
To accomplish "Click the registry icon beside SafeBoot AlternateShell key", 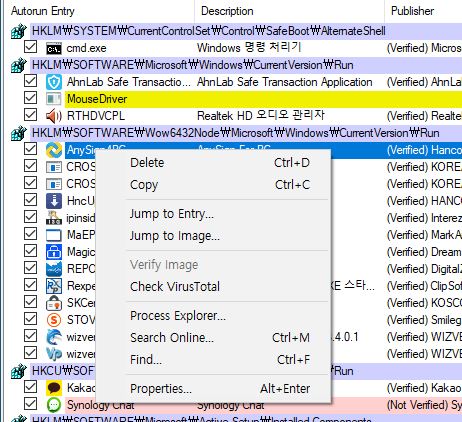I will click(x=18, y=31).
